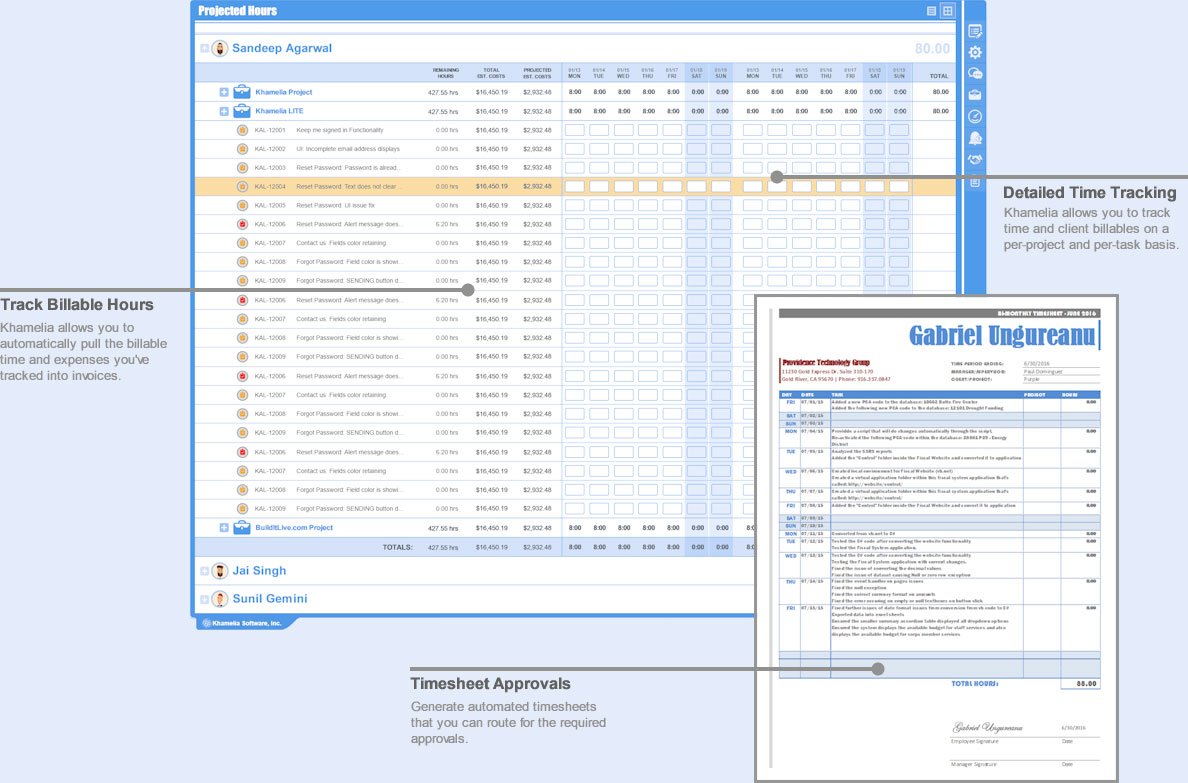Open the Khamelia LITE link
The height and width of the screenshot is (783, 1188).
tap(279, 111)
